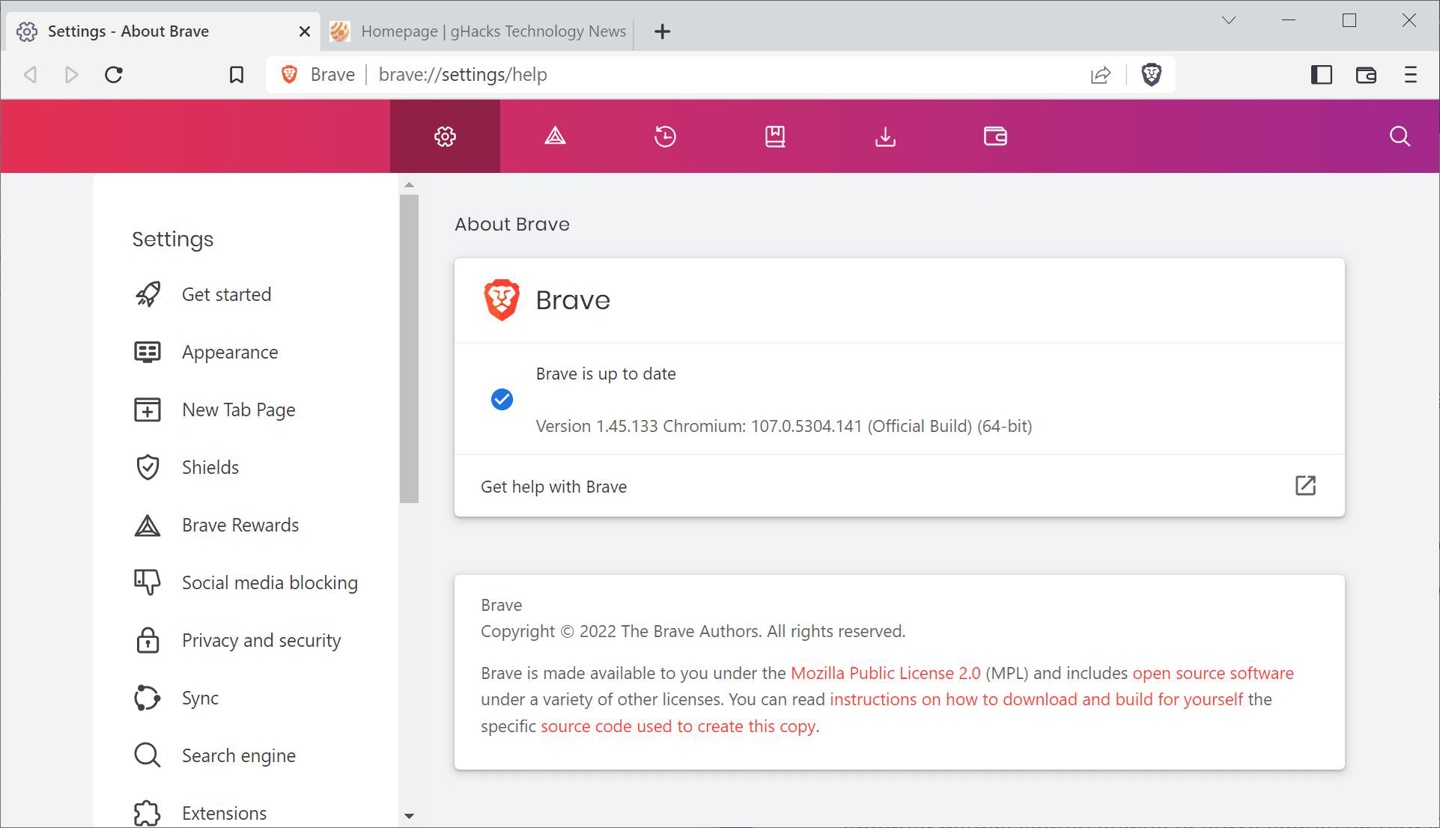
Task: Select Brave Rewards in the settings menu
Action: tap(240, 525)
